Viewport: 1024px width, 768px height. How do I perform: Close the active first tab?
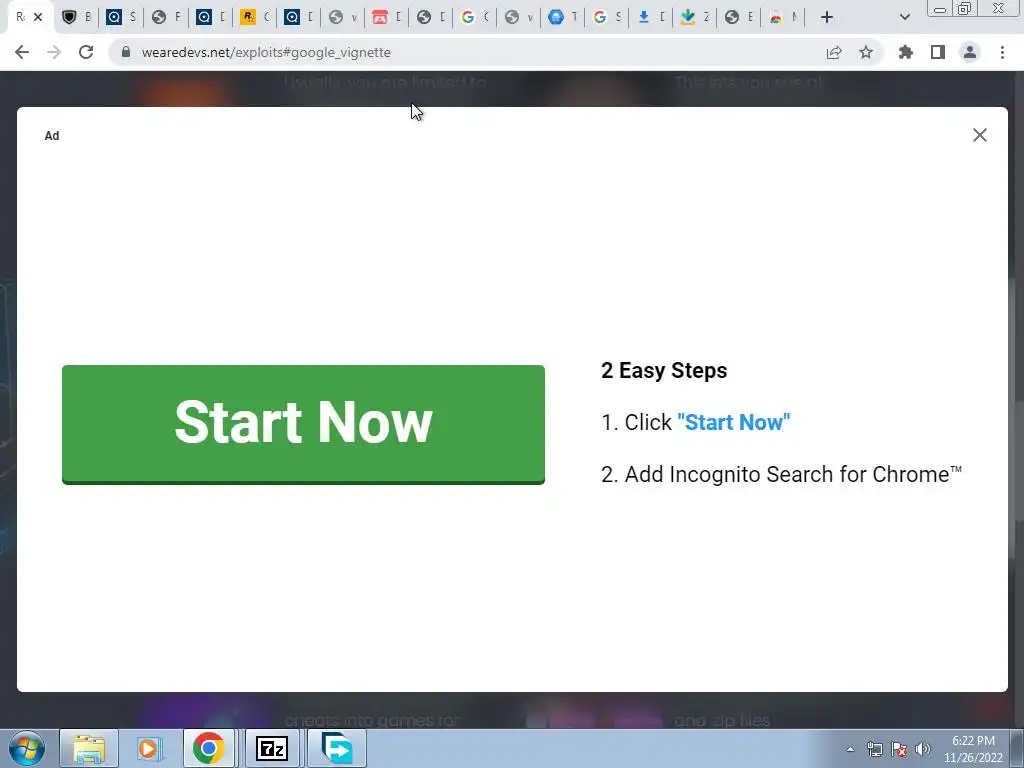pyautogui.click(x=38, y=18)
